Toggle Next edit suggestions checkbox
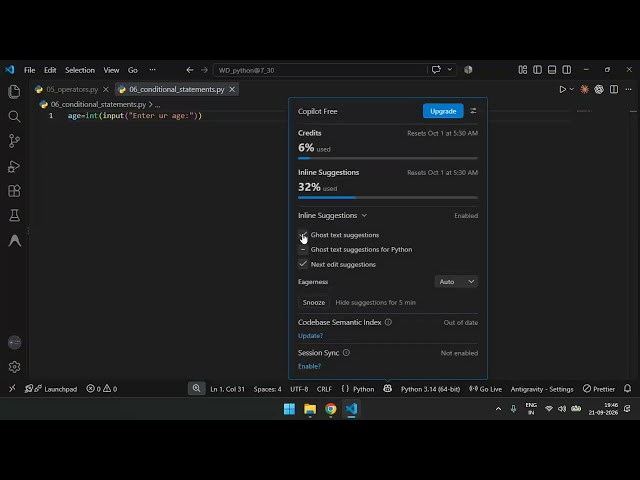The height and width of the screenshot is (480, 640). point(302,264)
